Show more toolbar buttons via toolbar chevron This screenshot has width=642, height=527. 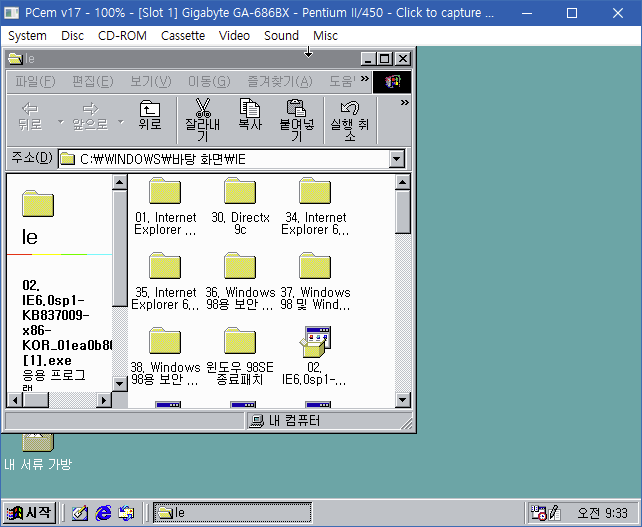click(x=405, y=102)
